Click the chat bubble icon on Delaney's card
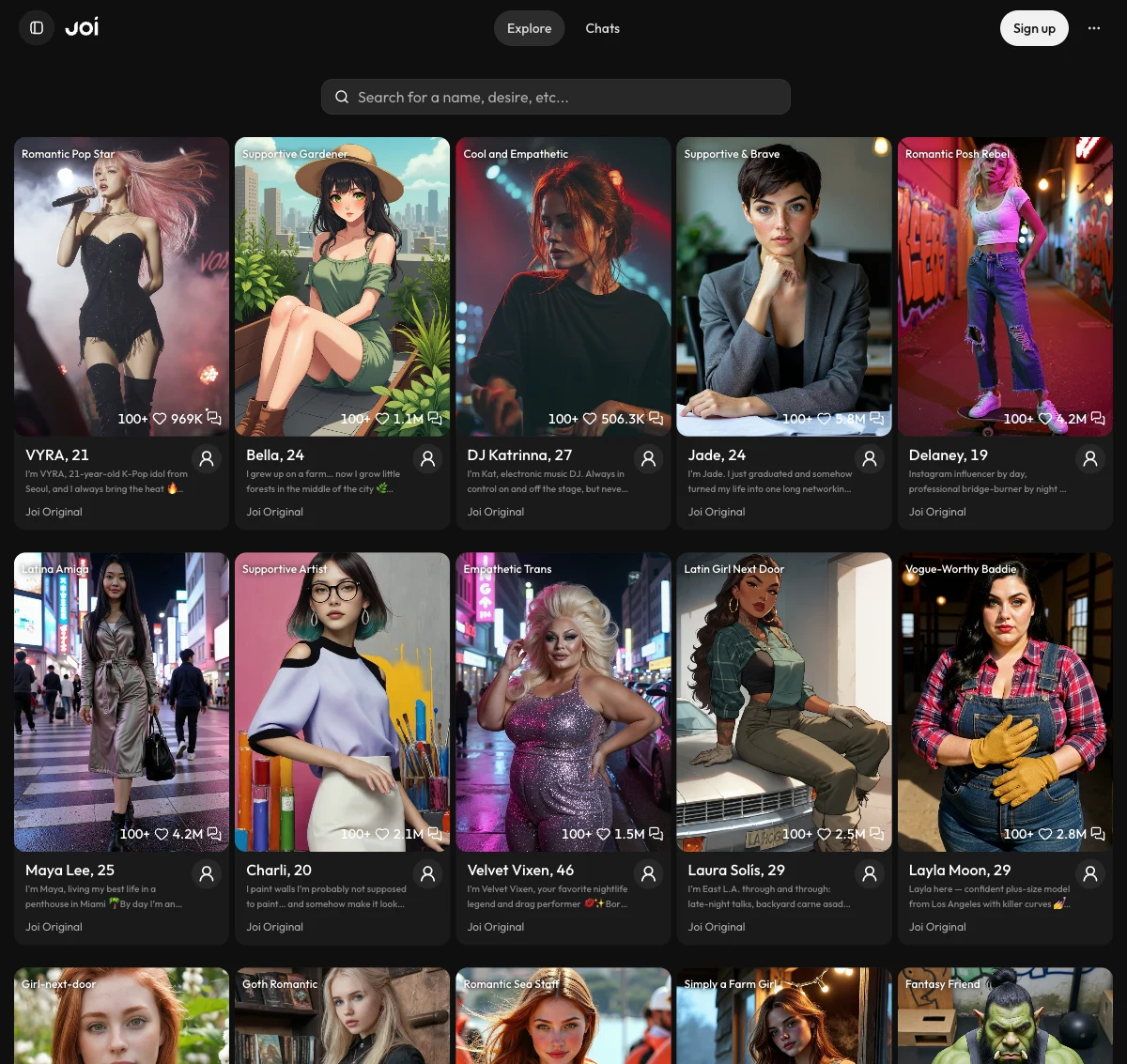 pyautogui.click(x=1098, y=418)
